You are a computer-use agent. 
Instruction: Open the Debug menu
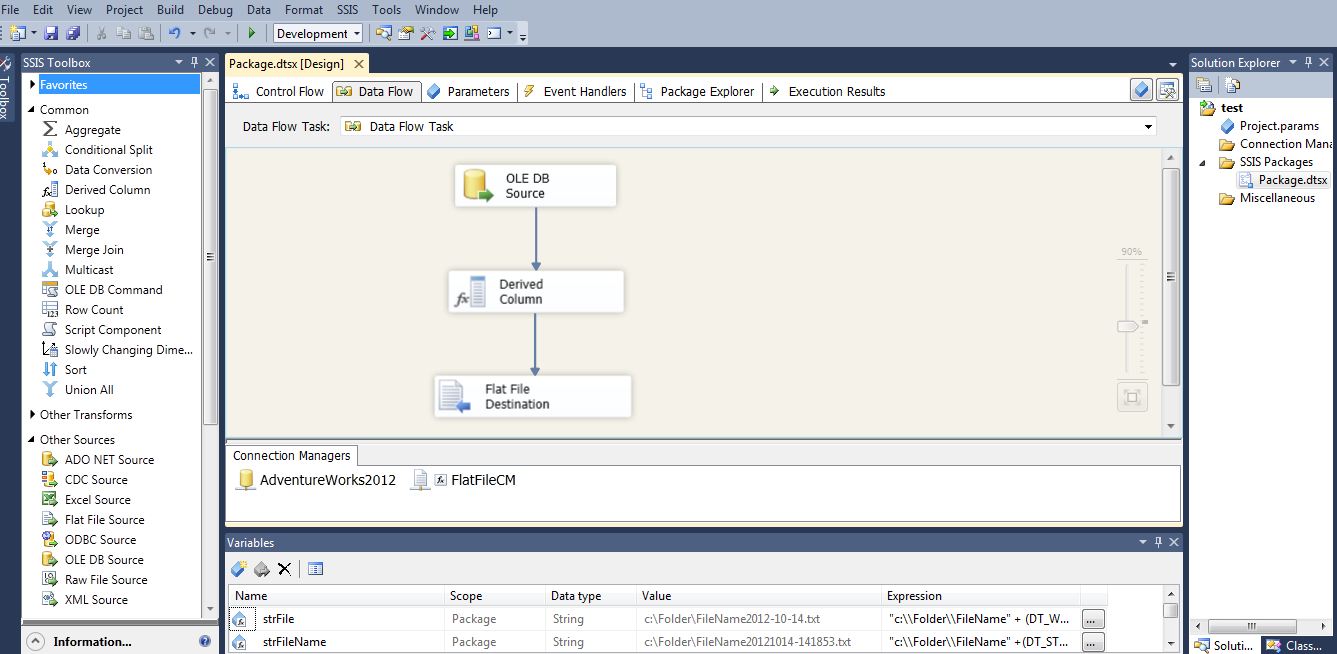tap(215, 9)
